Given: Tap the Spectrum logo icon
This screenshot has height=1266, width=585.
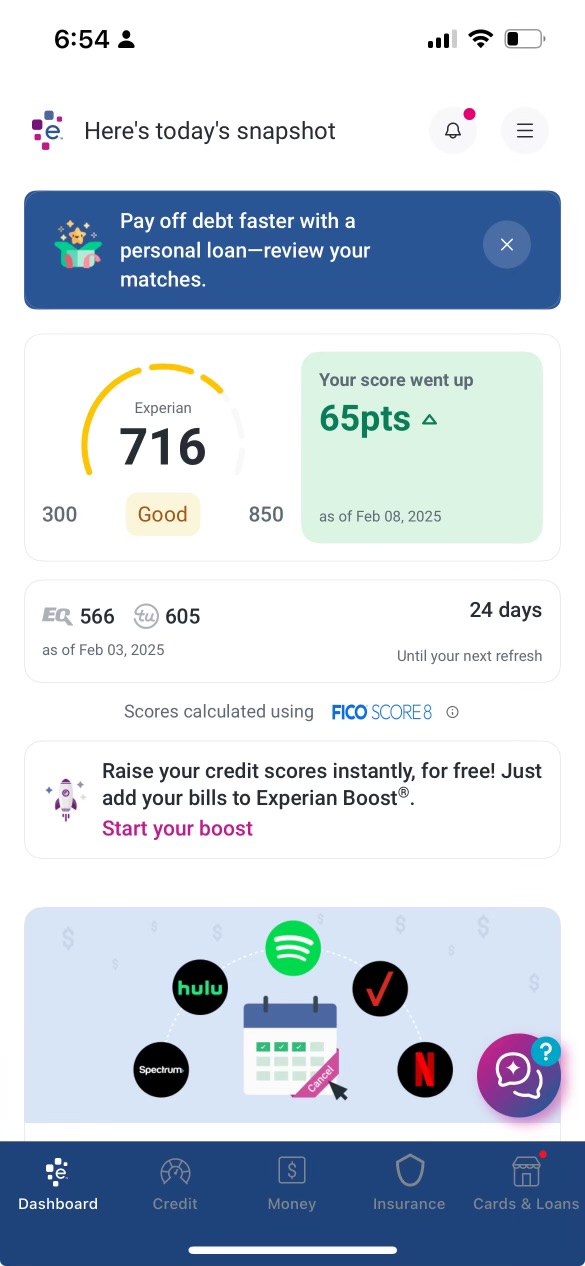Looking at the screenshot, I should click(162, 1070).
